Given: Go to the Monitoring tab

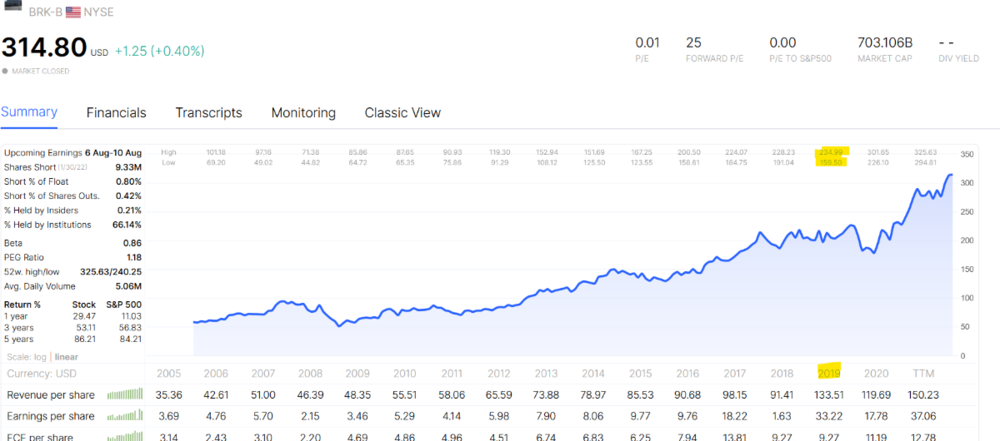Looking at the screenshot, I should point(303,113).
